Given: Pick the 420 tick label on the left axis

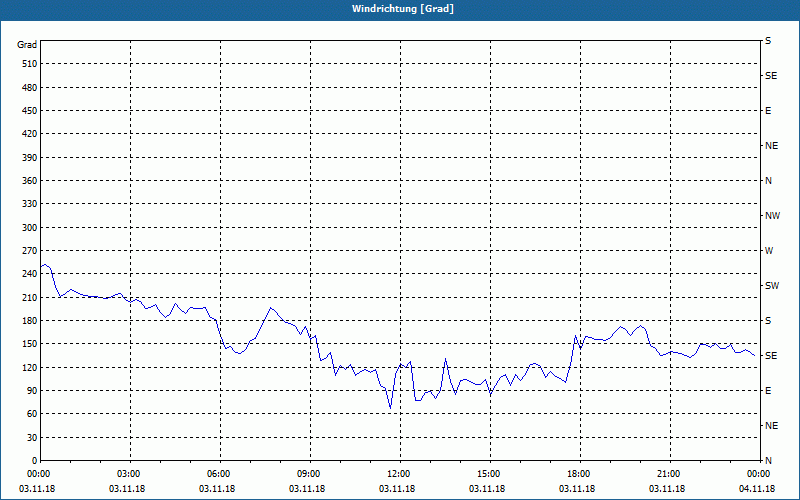Looking at the screenshot, I should (30, 134).
